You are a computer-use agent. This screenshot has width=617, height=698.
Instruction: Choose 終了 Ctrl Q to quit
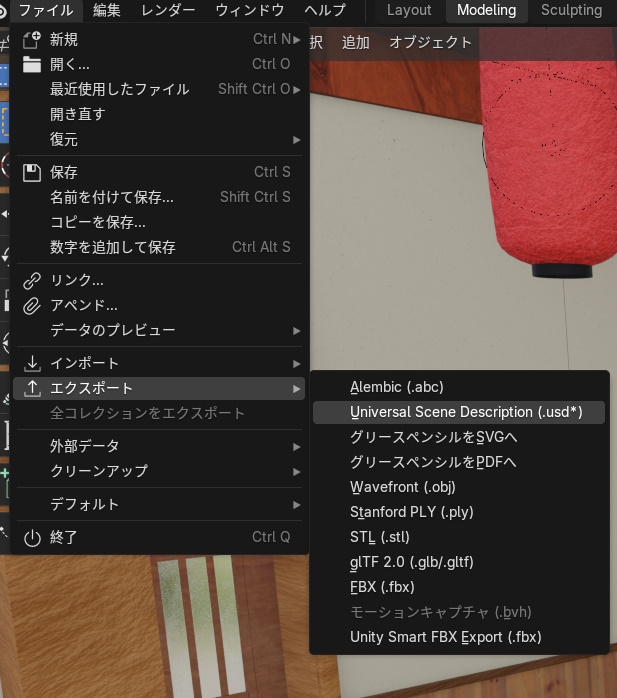(159, 538)
